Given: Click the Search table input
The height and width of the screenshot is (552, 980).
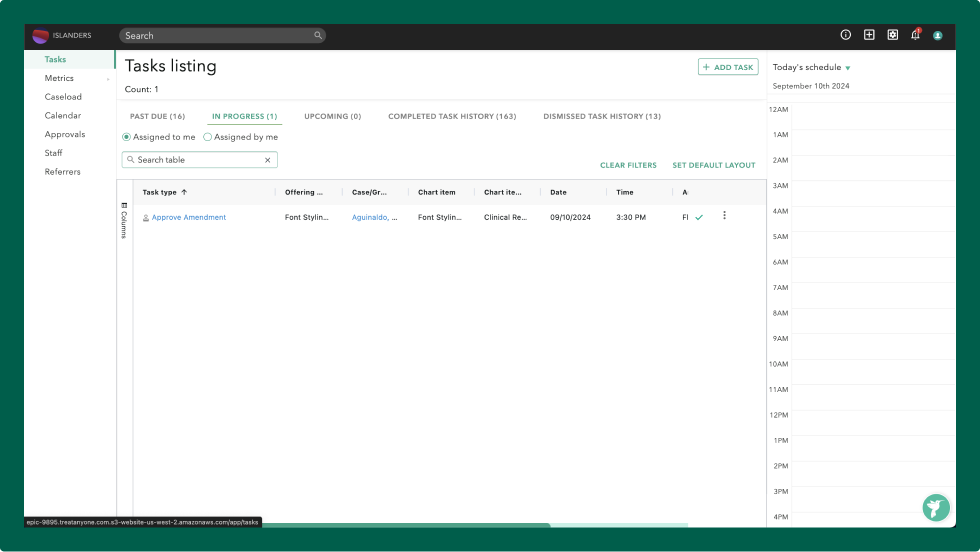Looking at the screenshot, I should coord(199,160).
